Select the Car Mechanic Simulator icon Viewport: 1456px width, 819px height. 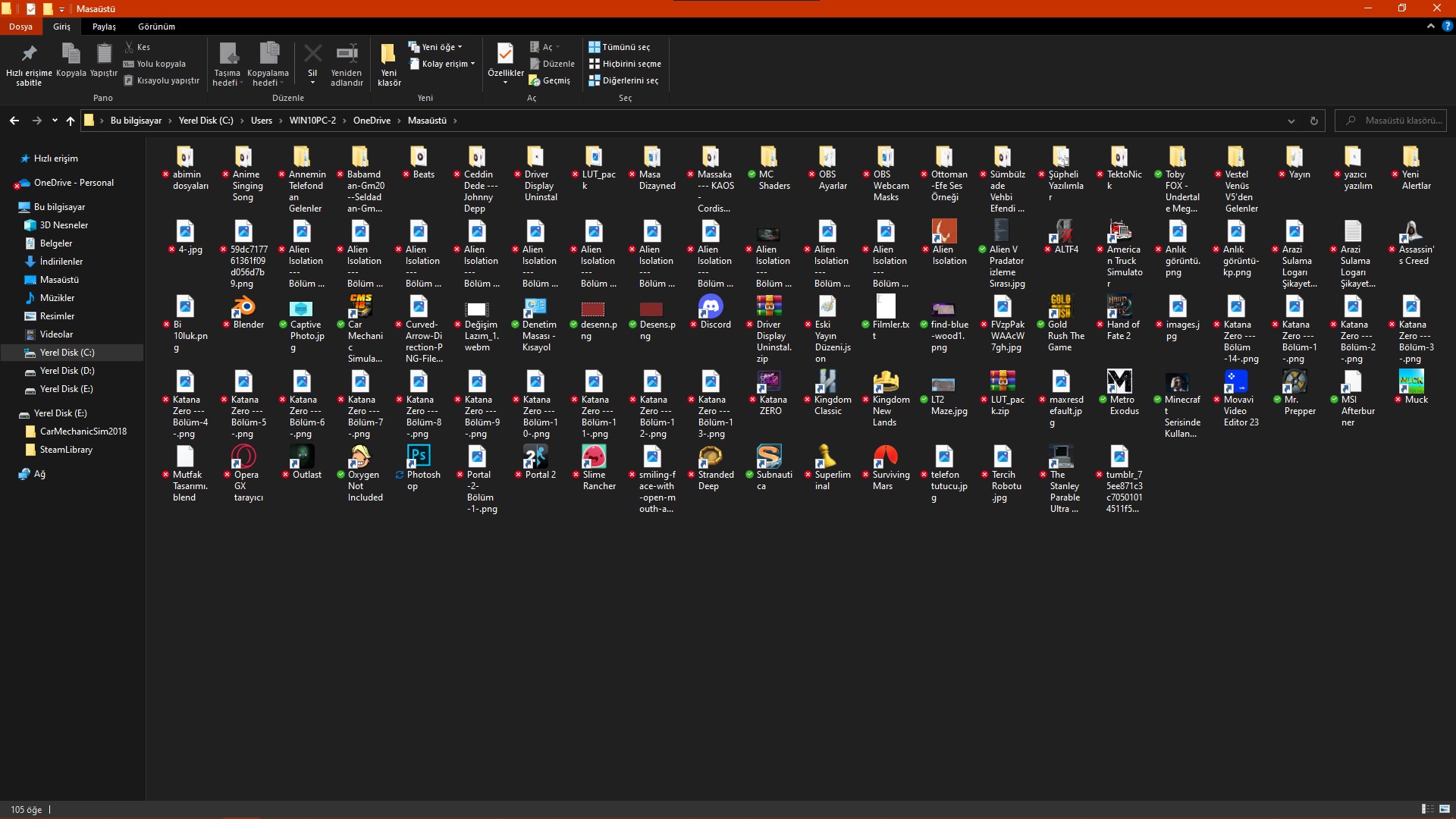(x=360, y=306)
